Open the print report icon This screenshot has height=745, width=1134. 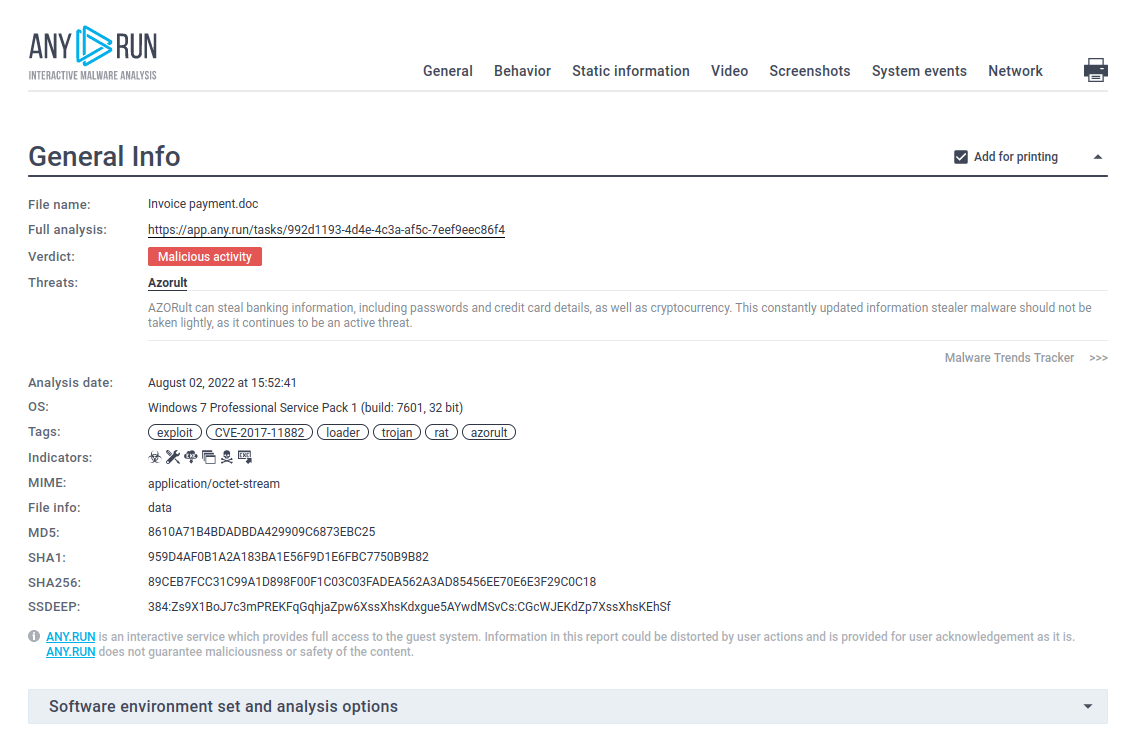1096,70
